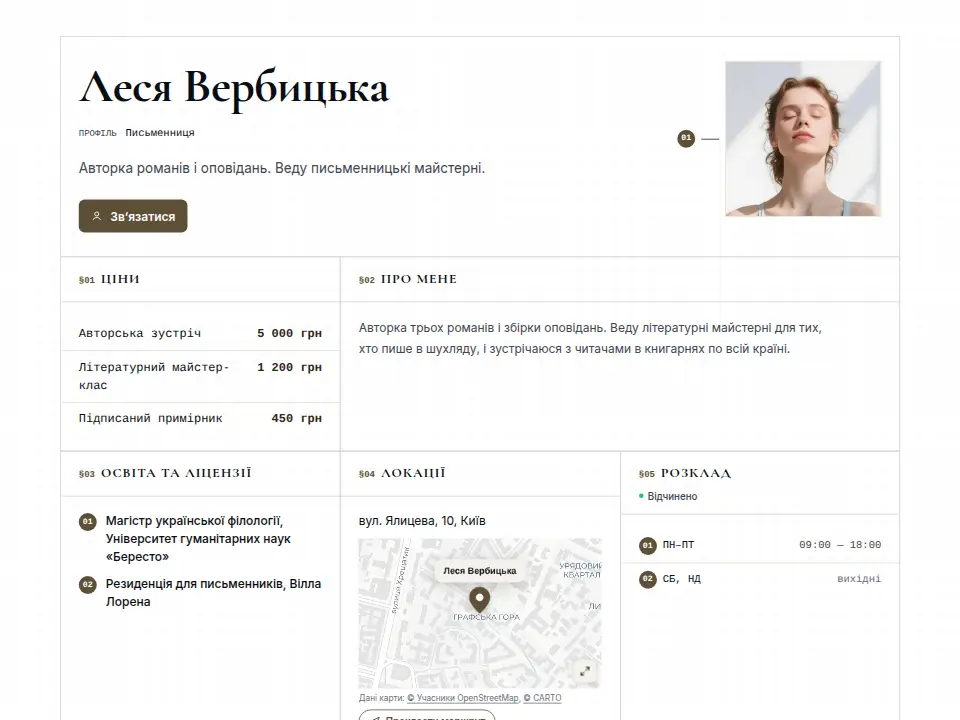
Task: Click the Розклад section heading
Action: pos(696,473)
